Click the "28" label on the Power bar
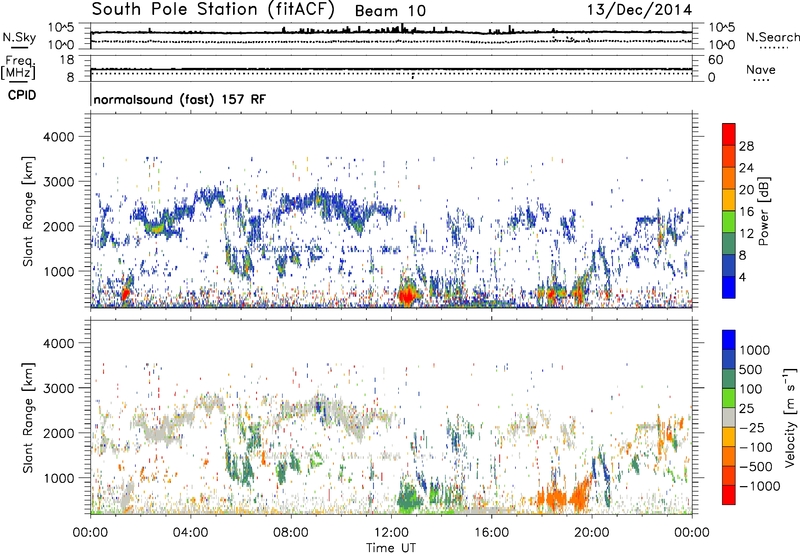Viewport: 800px width, 554px height. (x=746, y=146)
